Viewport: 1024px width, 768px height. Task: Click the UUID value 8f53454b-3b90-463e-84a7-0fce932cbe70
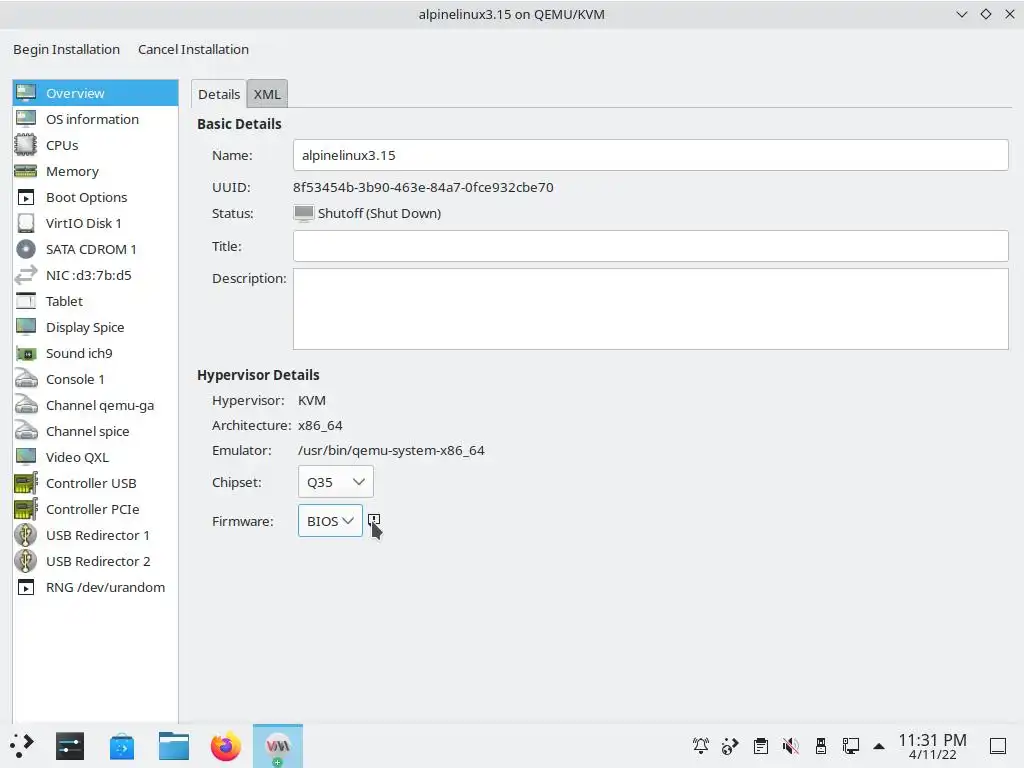[423, 187]
